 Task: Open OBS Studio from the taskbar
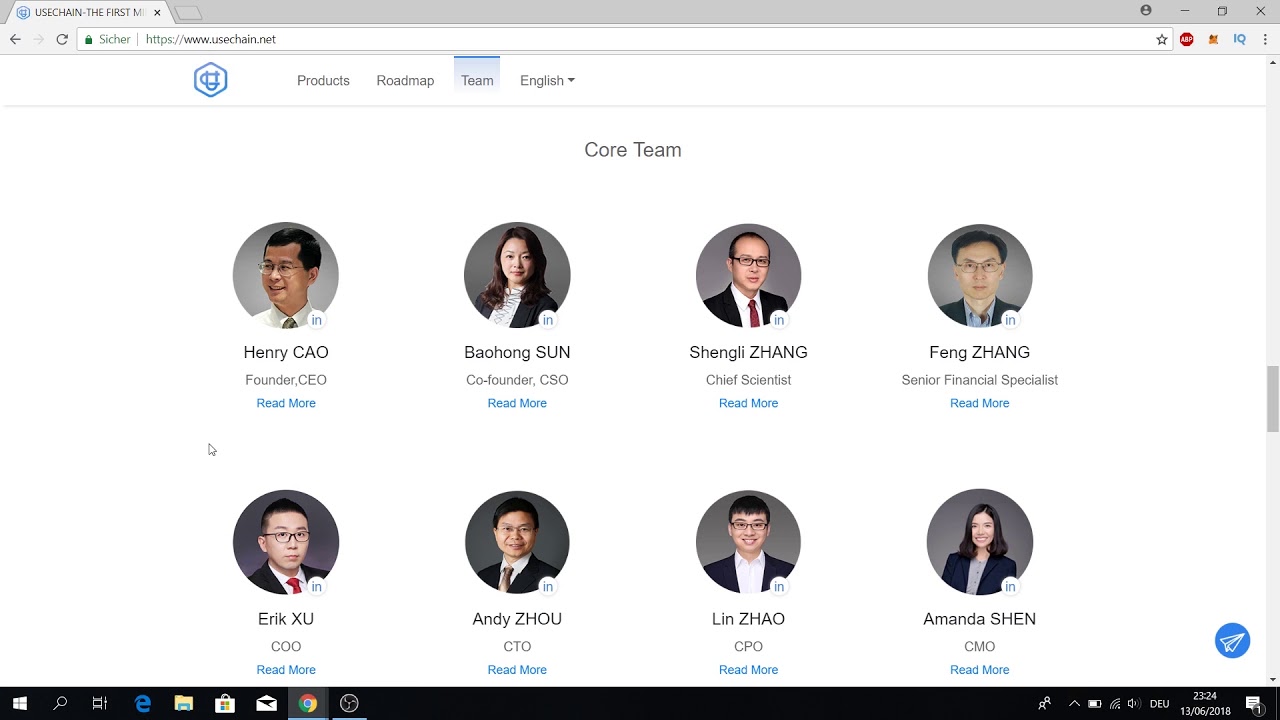pos(349,703)
